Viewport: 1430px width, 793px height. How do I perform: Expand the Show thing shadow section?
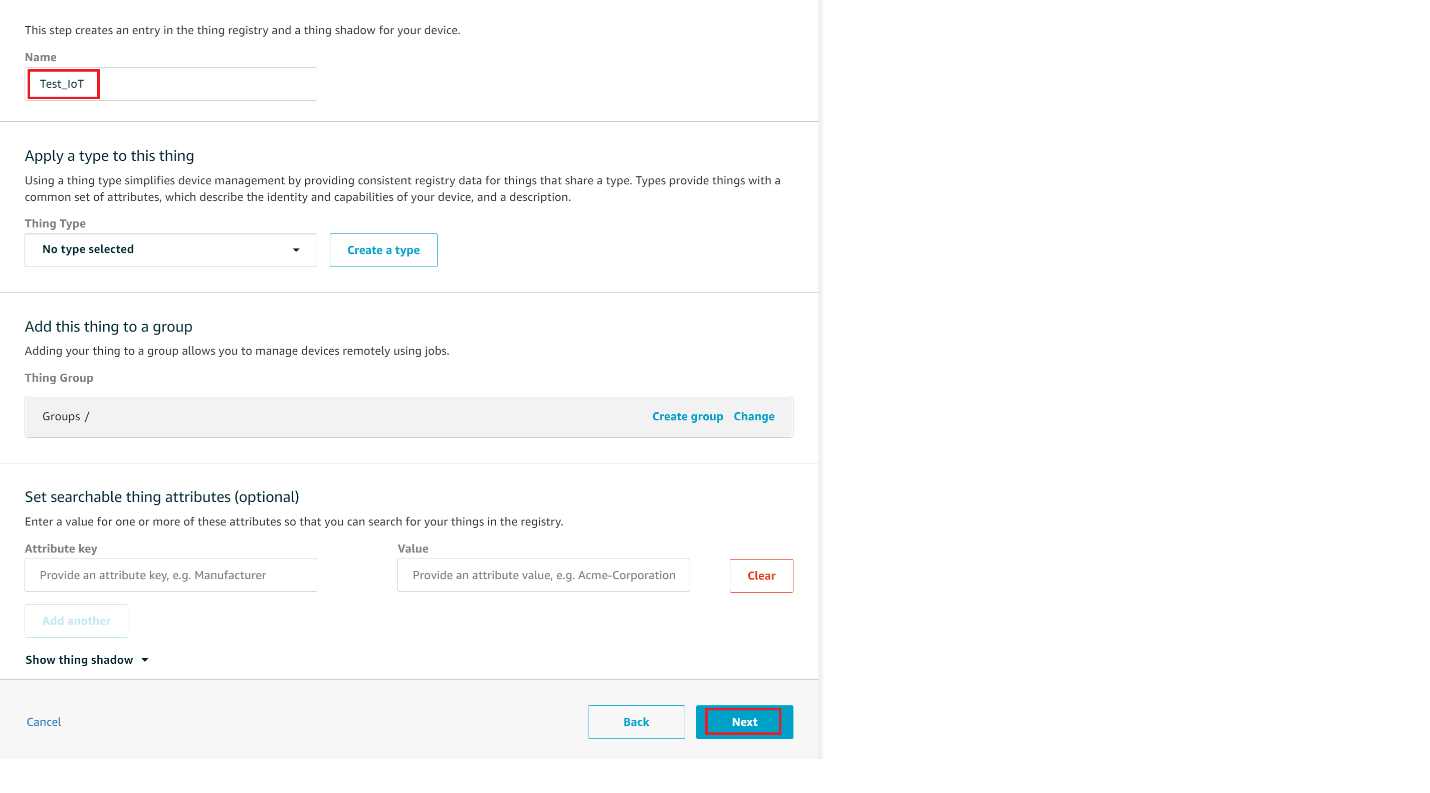[80, 660]
